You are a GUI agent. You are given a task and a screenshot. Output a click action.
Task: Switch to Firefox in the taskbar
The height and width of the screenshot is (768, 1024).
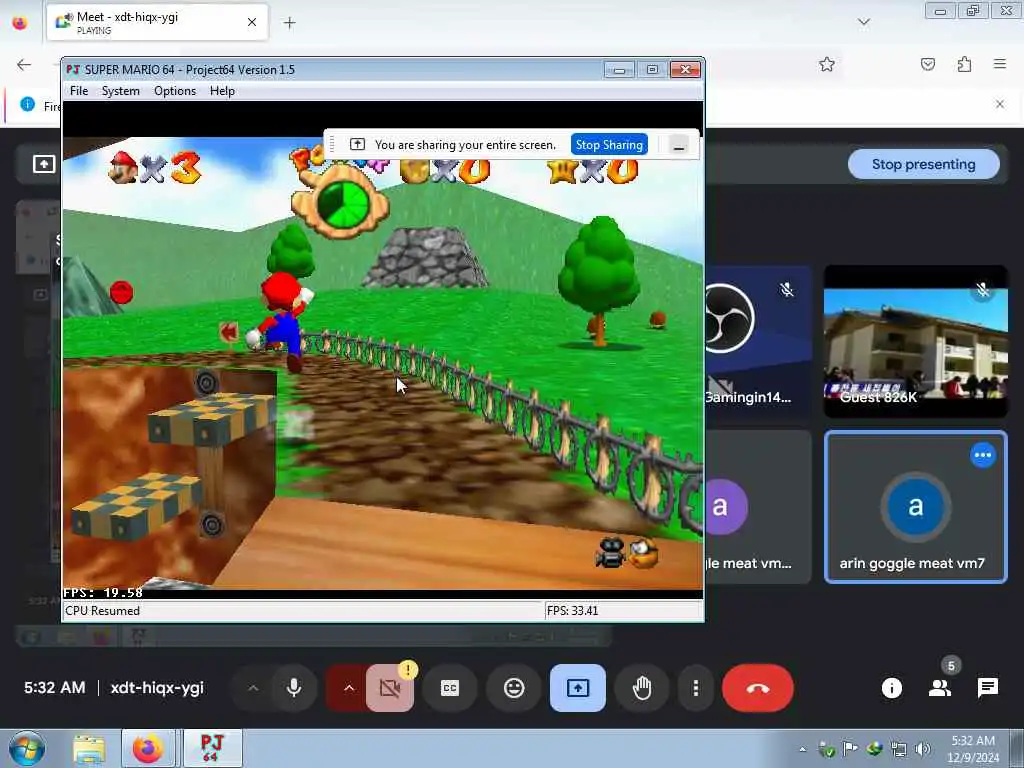coord(148,749)
